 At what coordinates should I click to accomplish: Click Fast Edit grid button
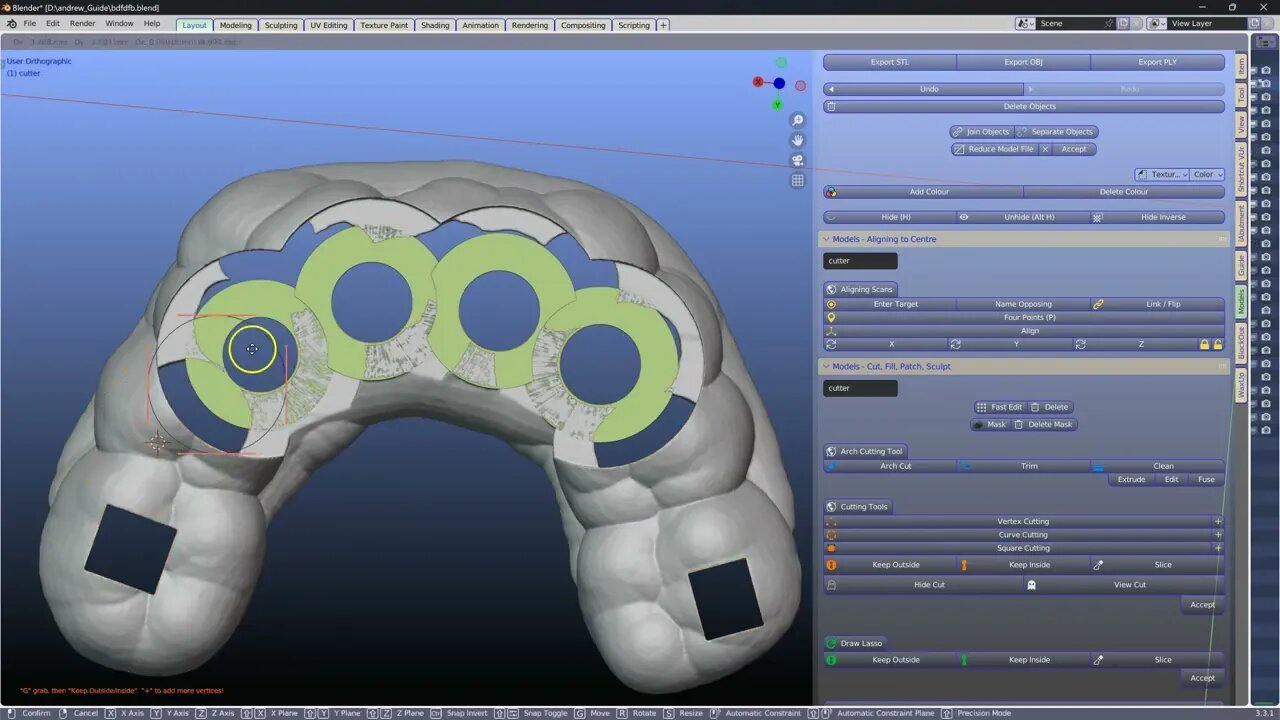[x=999, y=407]
